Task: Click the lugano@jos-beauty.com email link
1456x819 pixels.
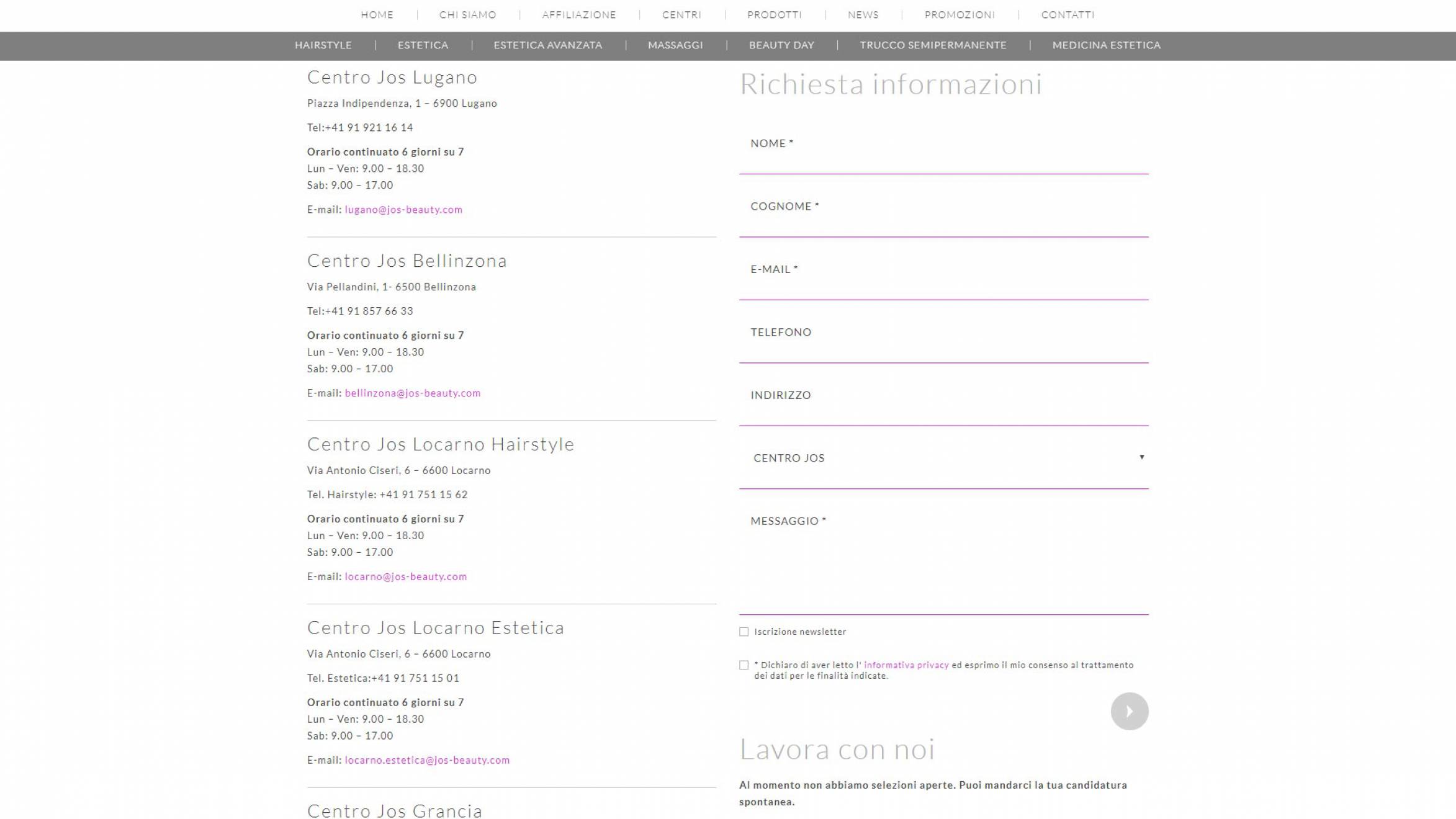Action: (403, 210)
